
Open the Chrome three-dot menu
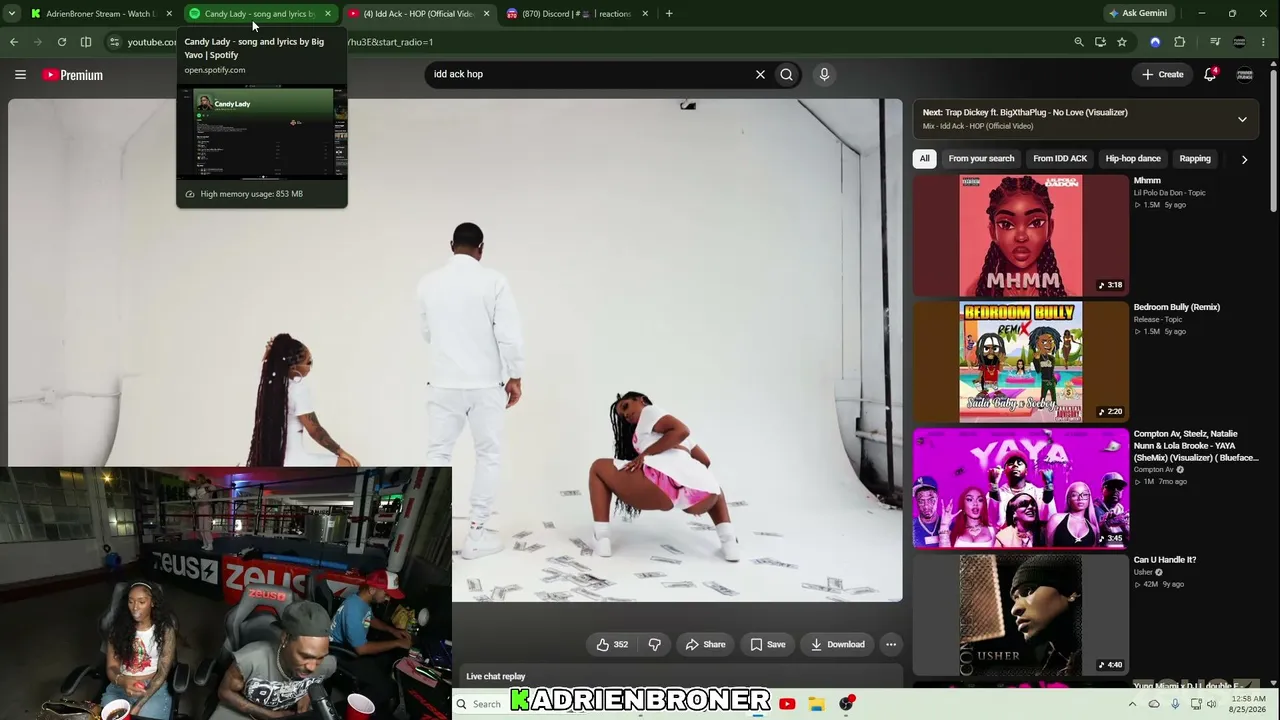pos(1264,42)
